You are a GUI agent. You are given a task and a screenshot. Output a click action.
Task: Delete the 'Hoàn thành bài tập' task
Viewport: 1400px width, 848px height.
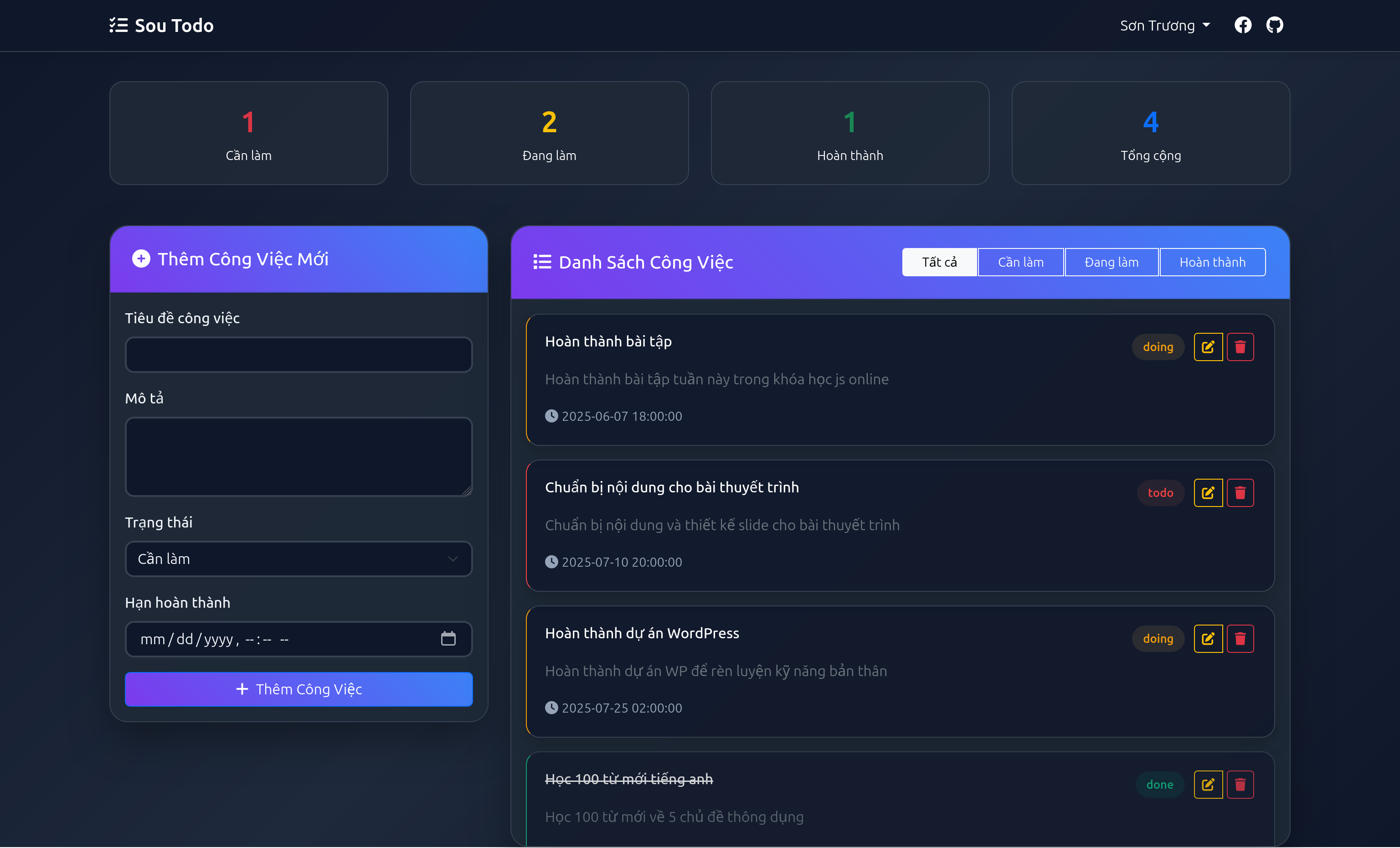tap(1240, 346)
